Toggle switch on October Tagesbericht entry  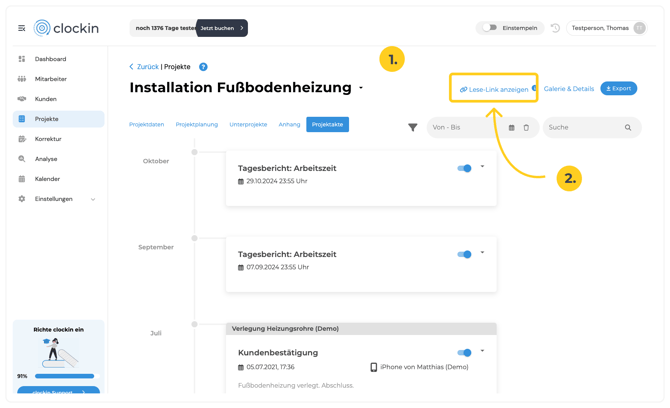[464, 169]
